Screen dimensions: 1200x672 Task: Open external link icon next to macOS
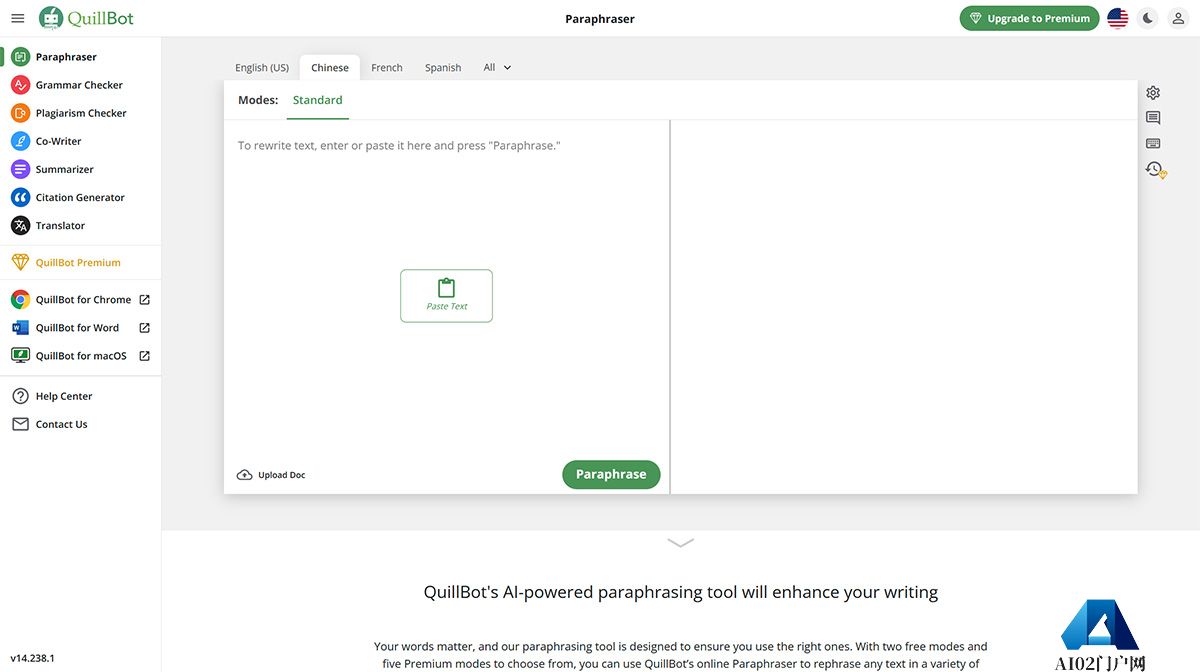point(144,355)
